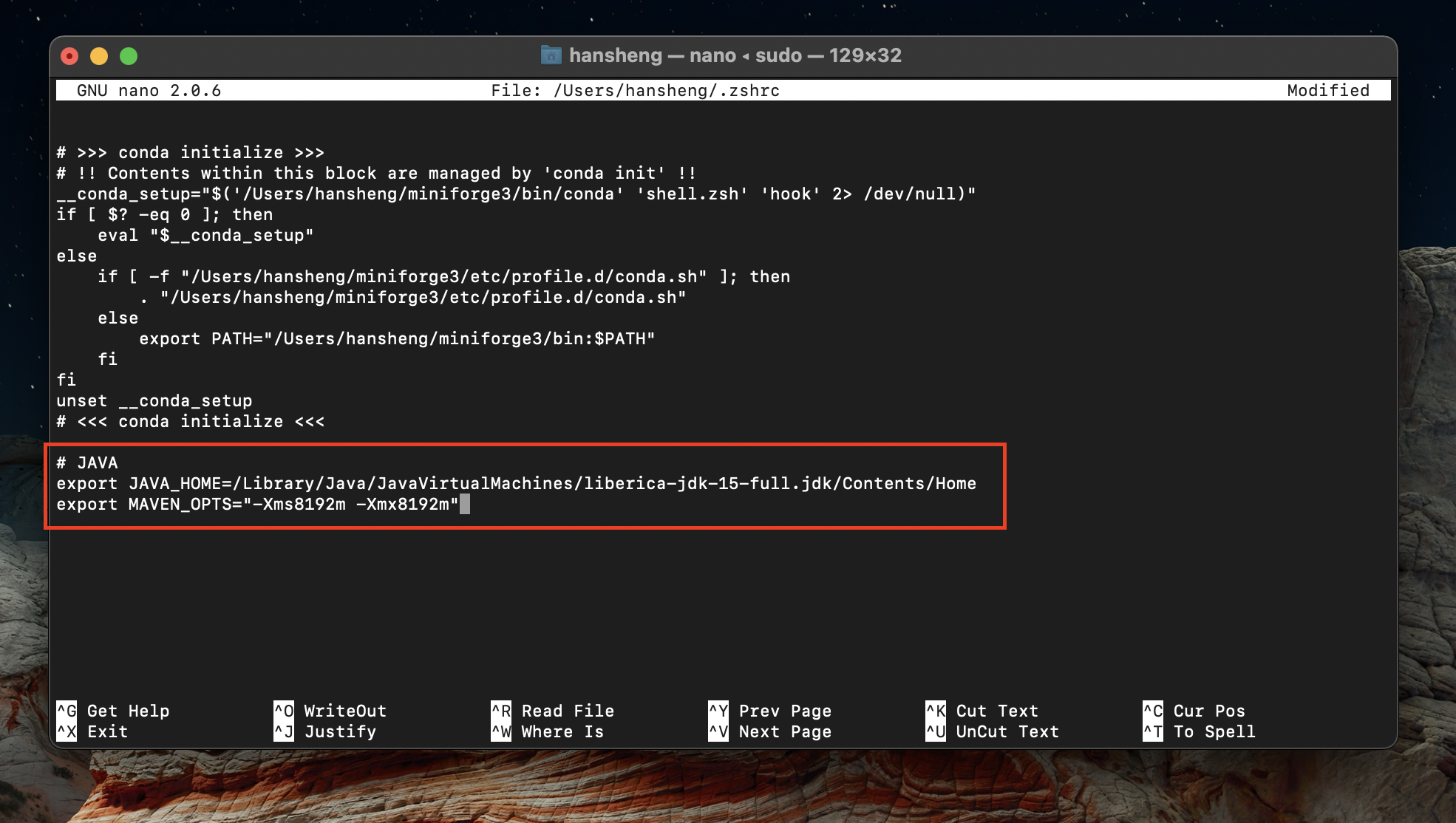Click the ^U UnCut Text shortcut
The width and height of the screenshot is (1456, 823).
992,731
